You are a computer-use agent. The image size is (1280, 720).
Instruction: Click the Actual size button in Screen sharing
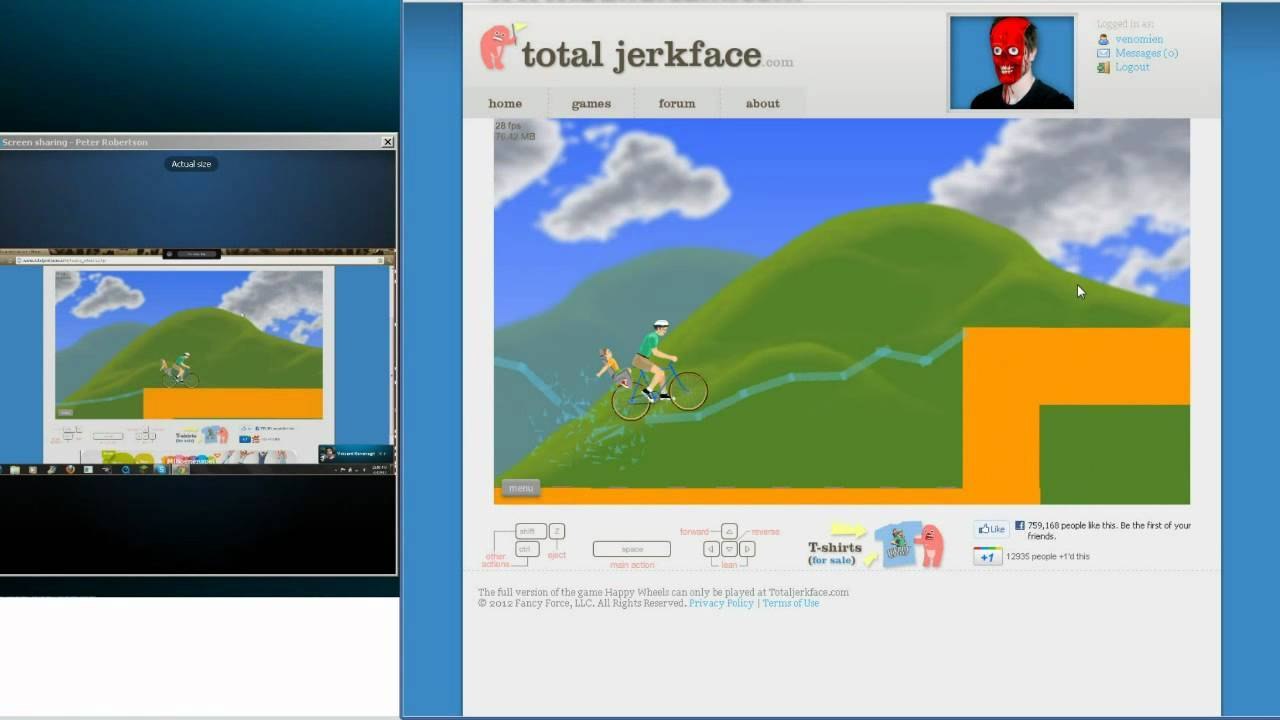point(191,164)
